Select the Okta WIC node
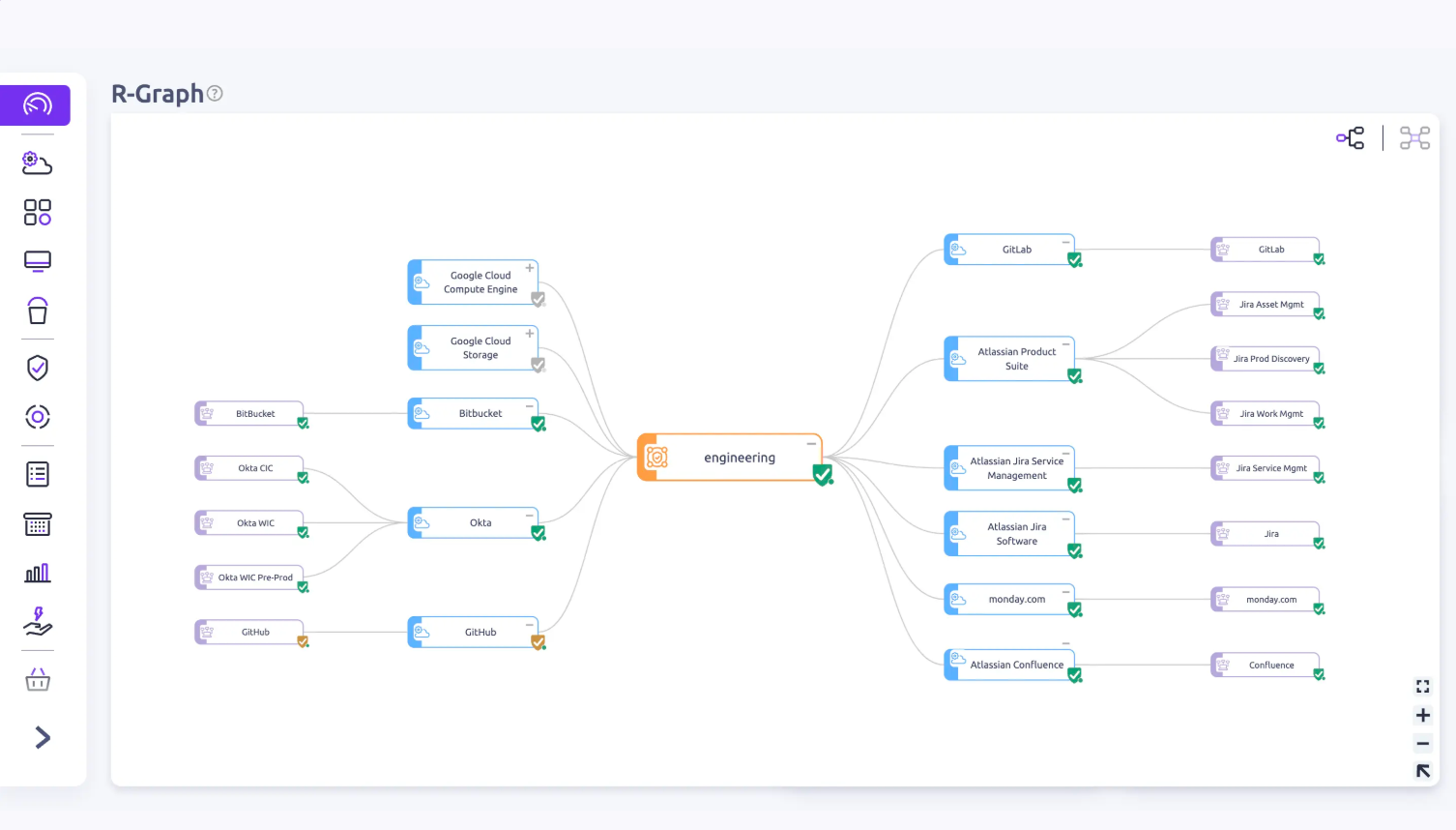This screenshot has height=830, width=1456. (249, 523)
